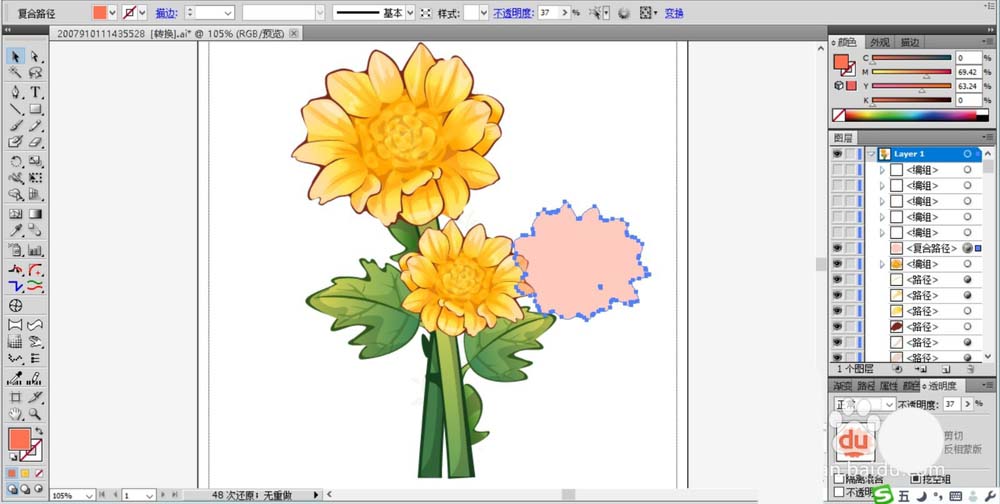
Task: Swap fill and stroke arrows in toolbox
Action: [38, 432]
